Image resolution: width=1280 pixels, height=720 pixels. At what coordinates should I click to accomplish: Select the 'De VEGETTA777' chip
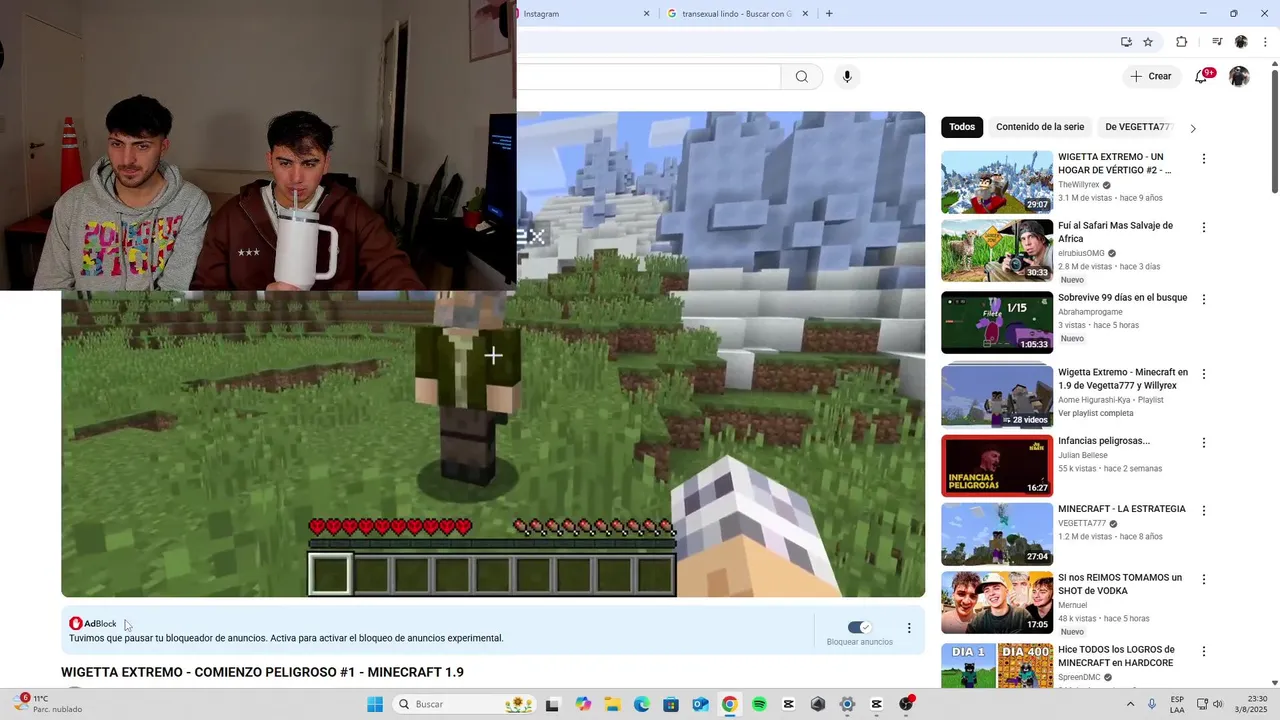click(1137, 127)
